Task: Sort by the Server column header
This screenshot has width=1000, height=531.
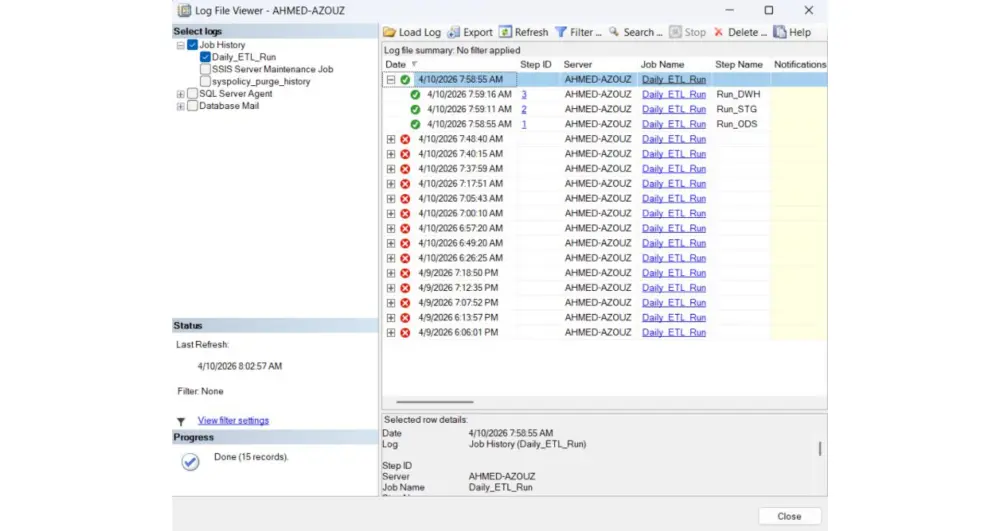Action: coord(578,64)
